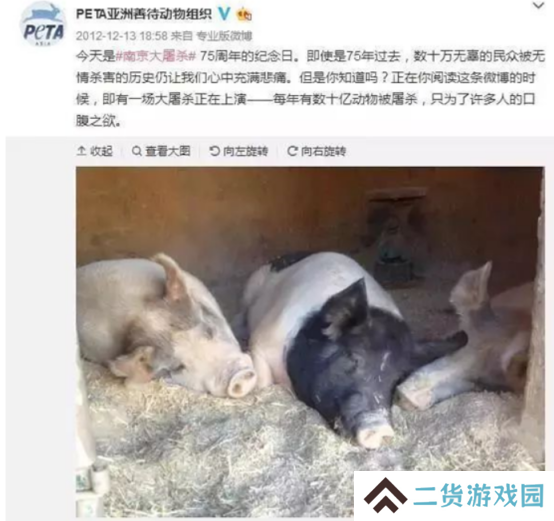Click the 二货游戏园 watermark text
Viewport: 554px width, 521px height.
pyautogui.click(x=479, y=495)
